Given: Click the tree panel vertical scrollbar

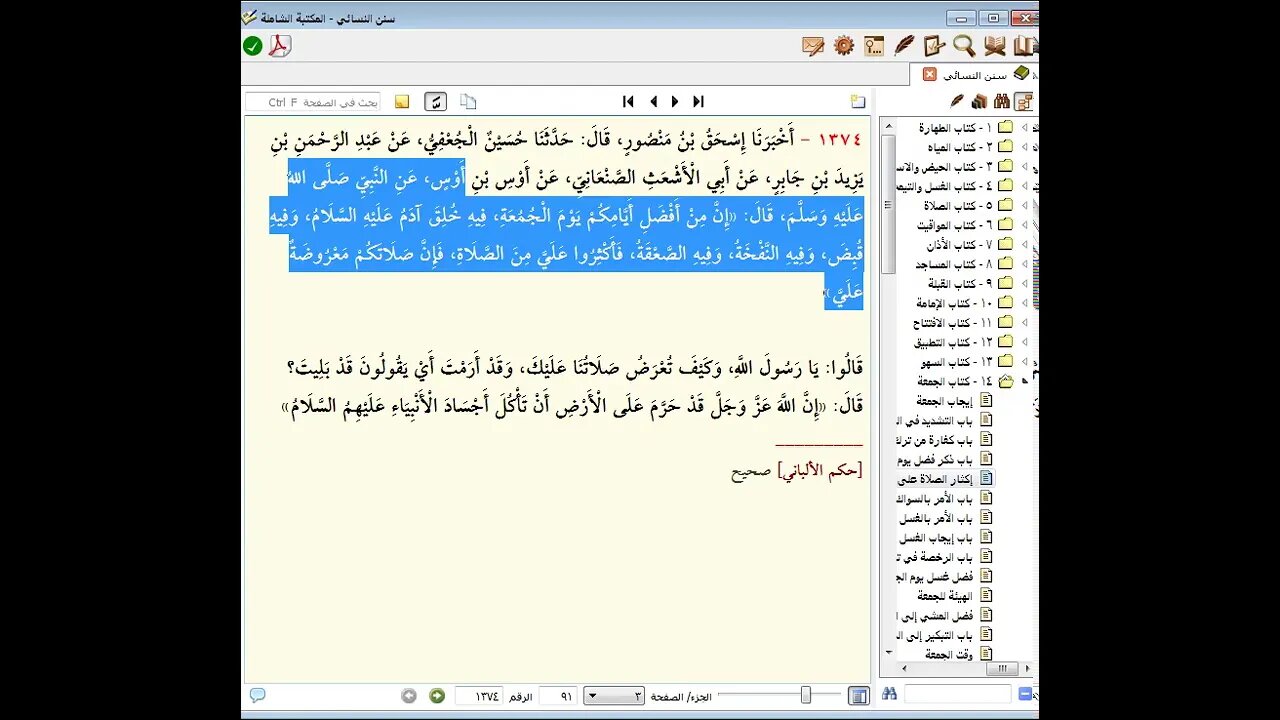Looking at the screenshot, I should (x=888, y=204).
